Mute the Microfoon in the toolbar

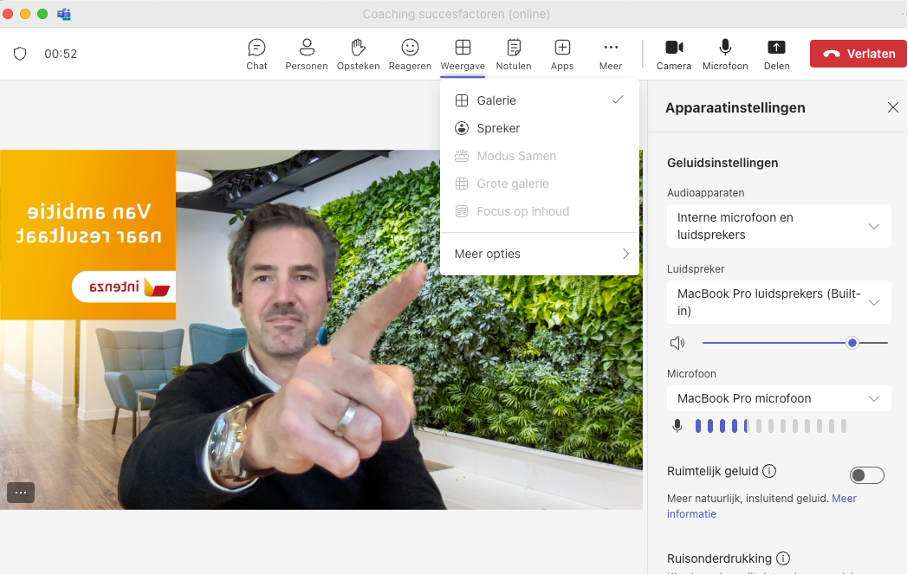[x=725, y=53]
